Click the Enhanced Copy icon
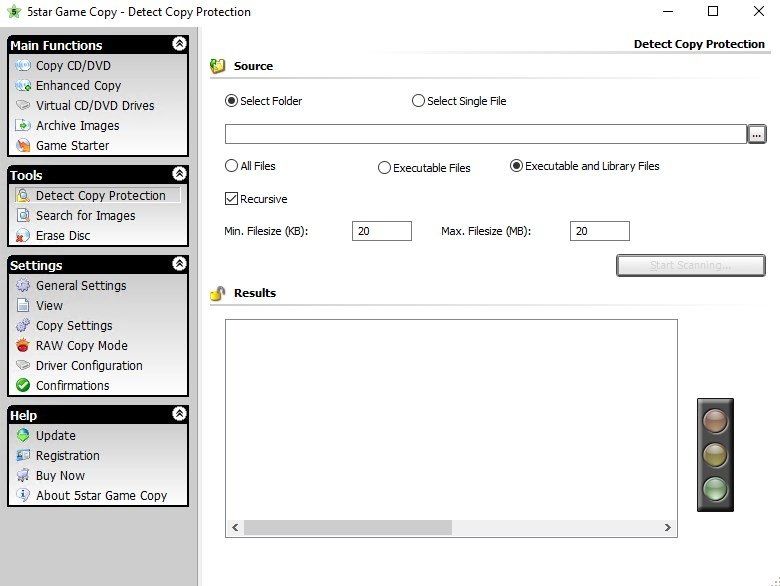Image resolution: width=780 pixels, height=586 pixels. coord(23,86)
